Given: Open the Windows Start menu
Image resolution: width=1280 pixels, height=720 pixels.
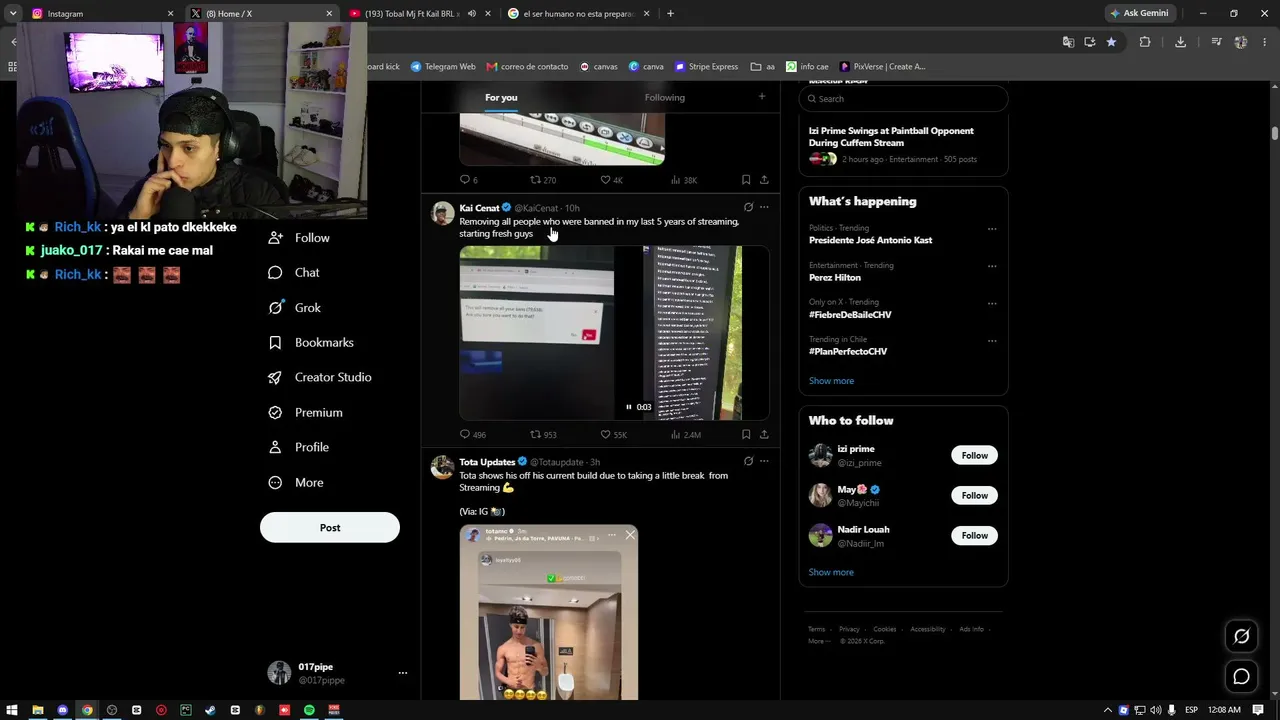Looking at the screenshot, I should (x=12, y=710).
